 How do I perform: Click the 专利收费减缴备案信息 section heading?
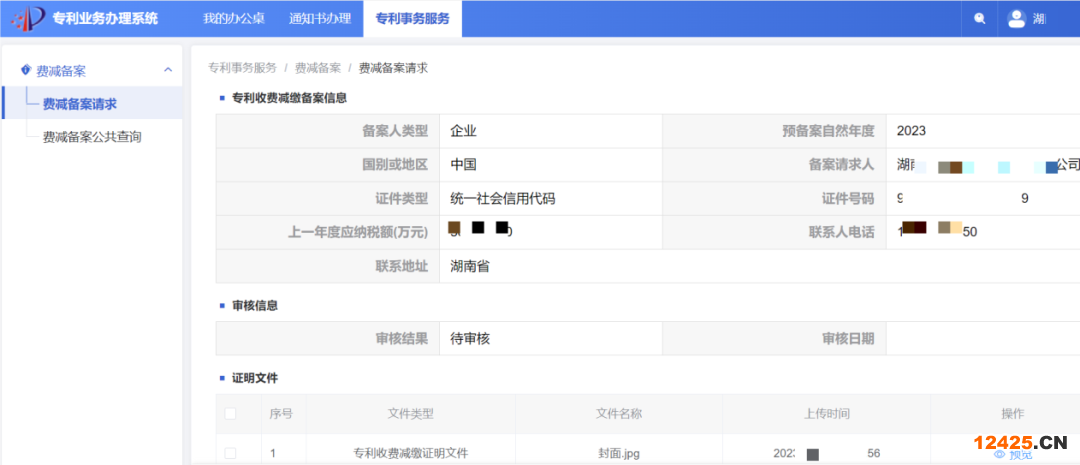point(289,98)
